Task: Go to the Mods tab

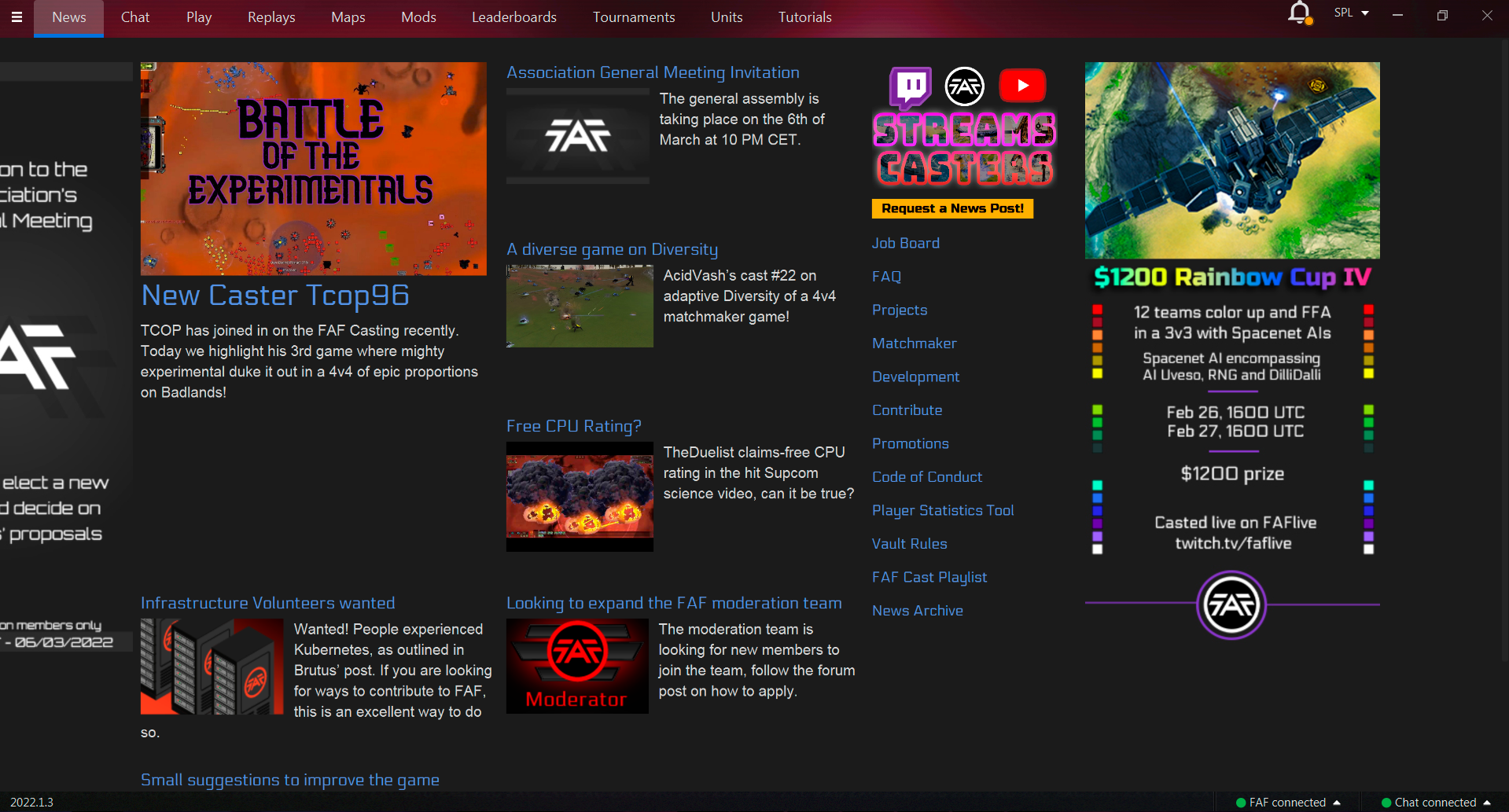Action: (x=418, y=17)
